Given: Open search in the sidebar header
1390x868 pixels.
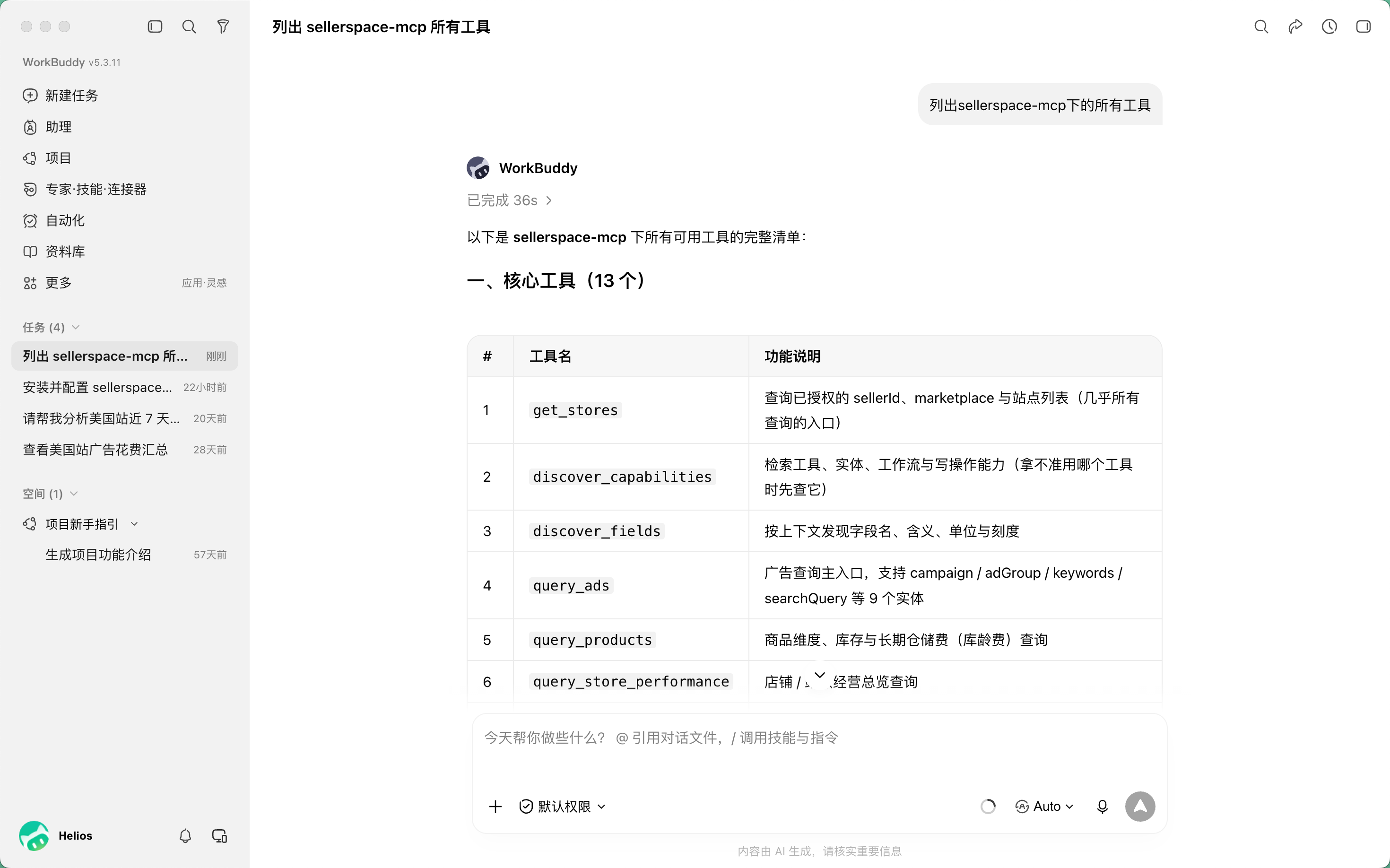Looking at the screenshot, I should click(x=189, y=26).
